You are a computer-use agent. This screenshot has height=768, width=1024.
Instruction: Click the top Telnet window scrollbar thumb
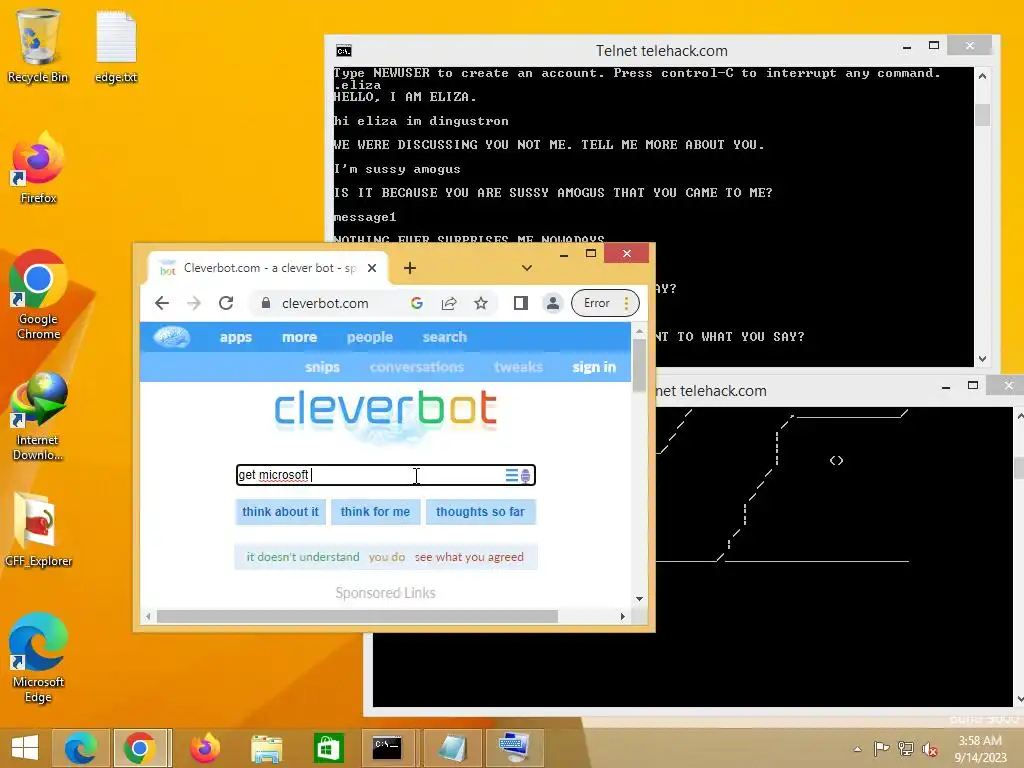click(x=982, y=115)
